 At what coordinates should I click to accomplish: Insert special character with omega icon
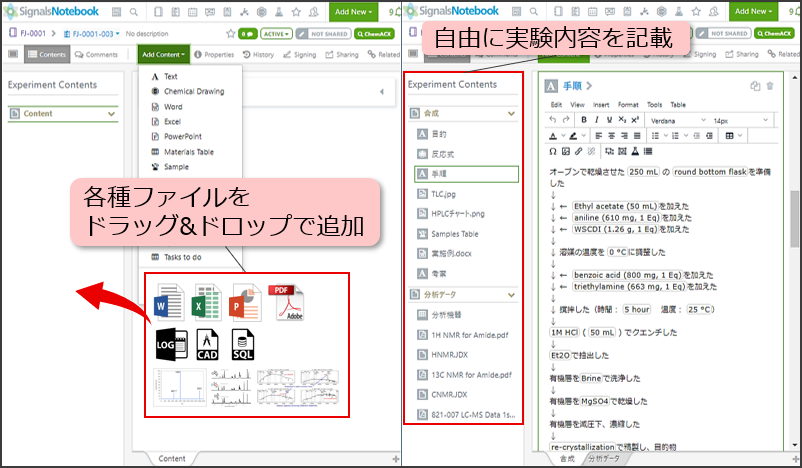click(552, 151)
